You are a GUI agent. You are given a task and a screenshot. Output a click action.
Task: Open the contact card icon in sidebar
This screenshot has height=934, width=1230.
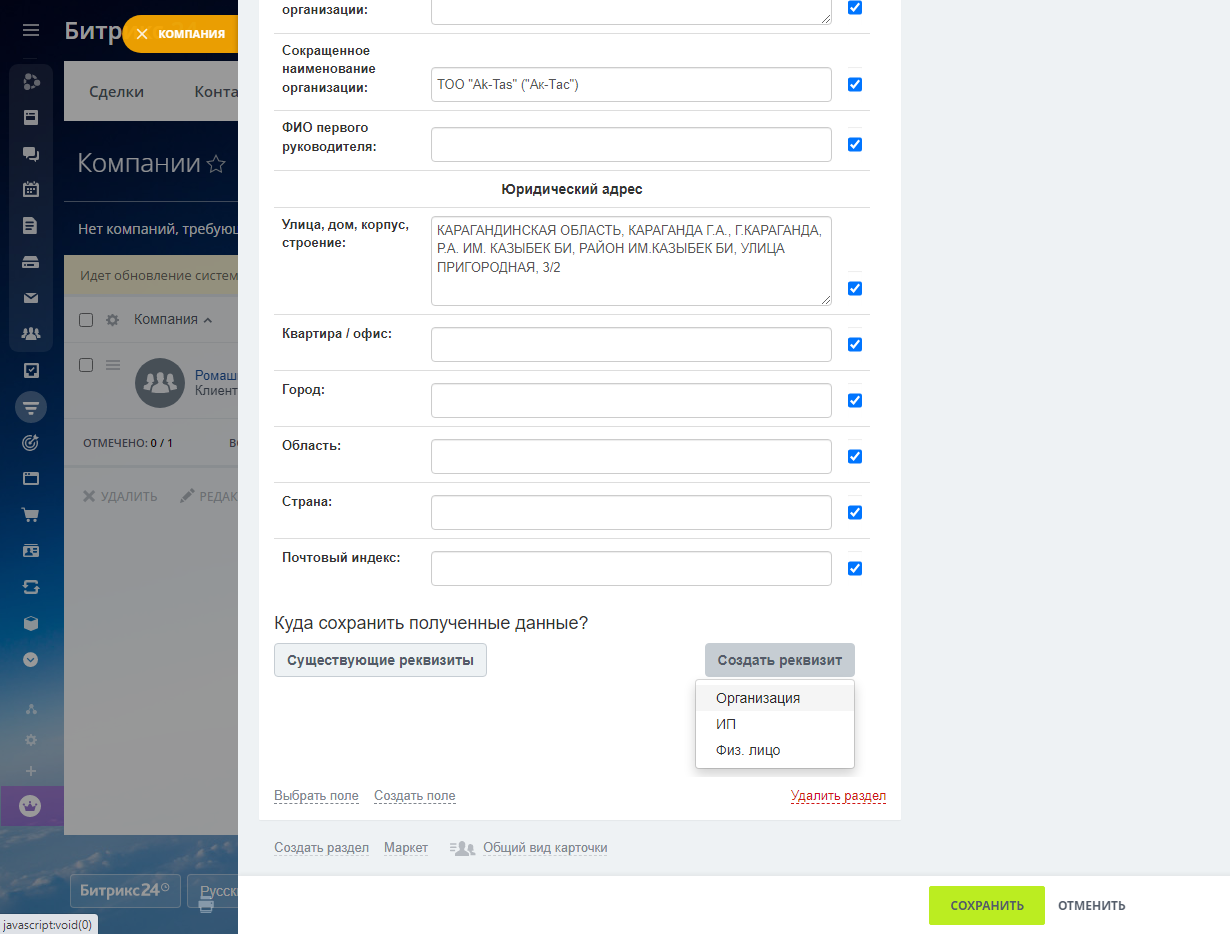coord(31,551)
